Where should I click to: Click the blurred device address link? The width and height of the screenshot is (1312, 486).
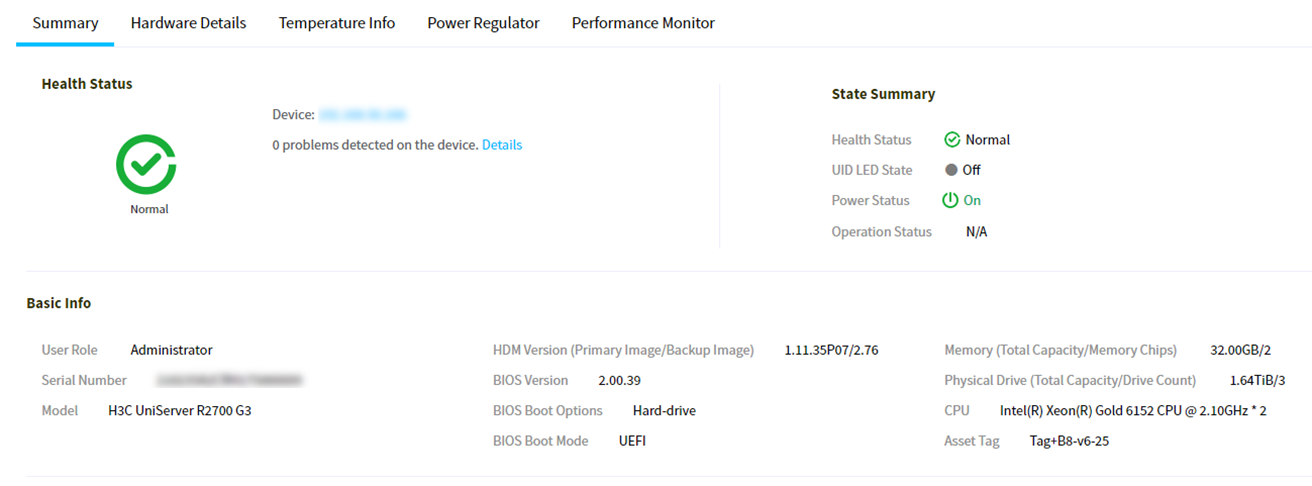coord(362,115)
